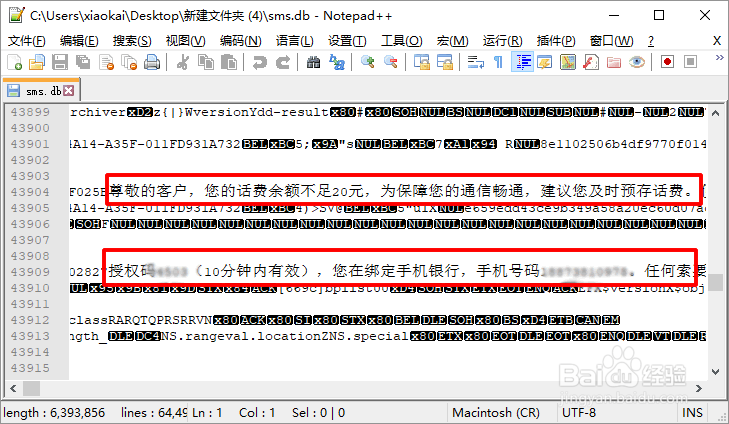Click the Ln : 1 status bar field
The height and width of the screenshot is (424, 729).
(207, 413)
